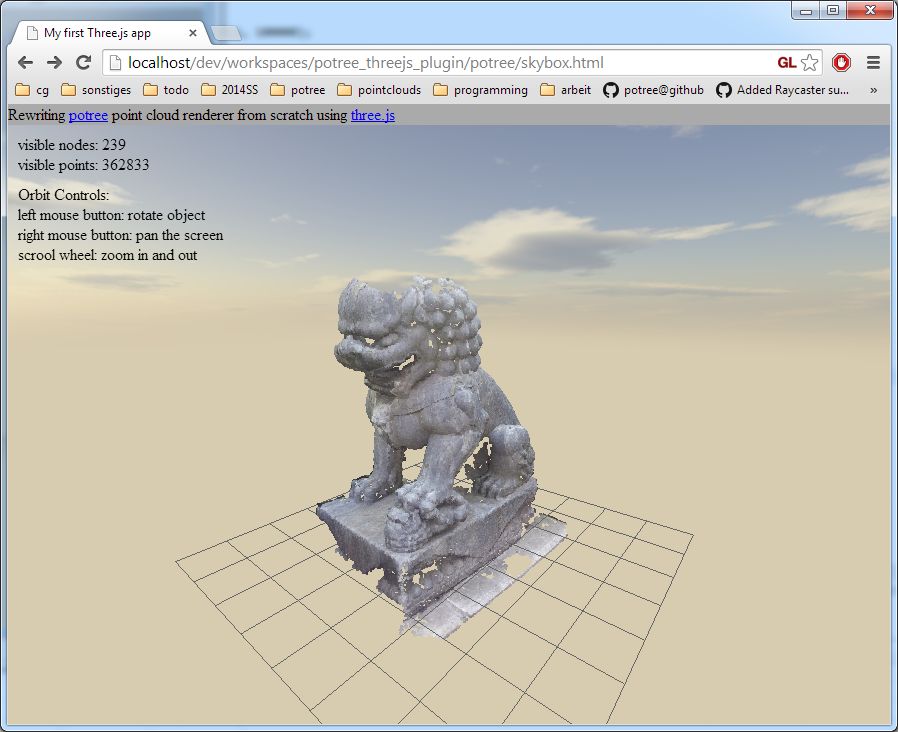
Task: Open the Chrome hamburger menu
Action: (873, 61)
